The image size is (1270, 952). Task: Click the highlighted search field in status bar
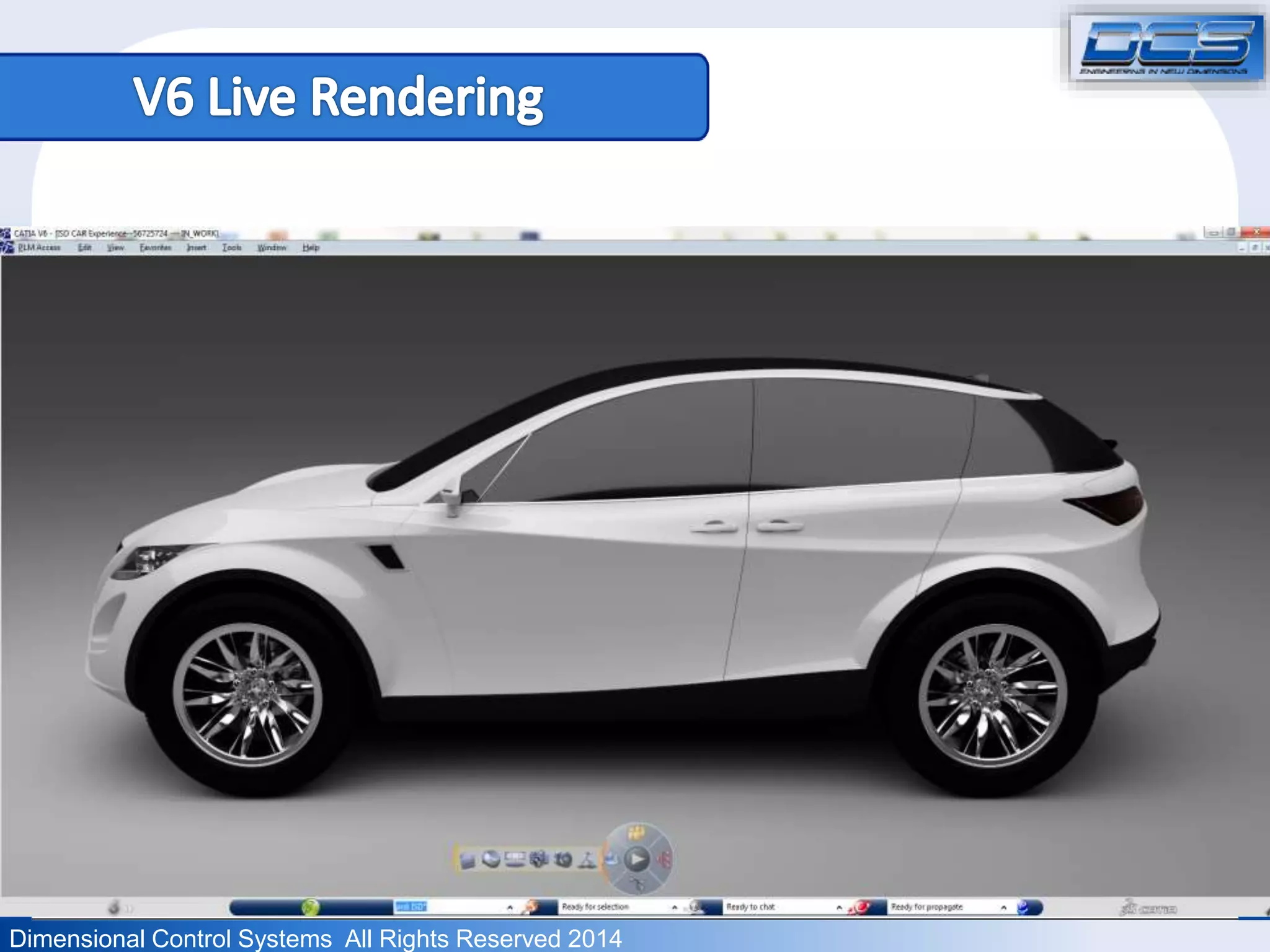coord(412,907)
